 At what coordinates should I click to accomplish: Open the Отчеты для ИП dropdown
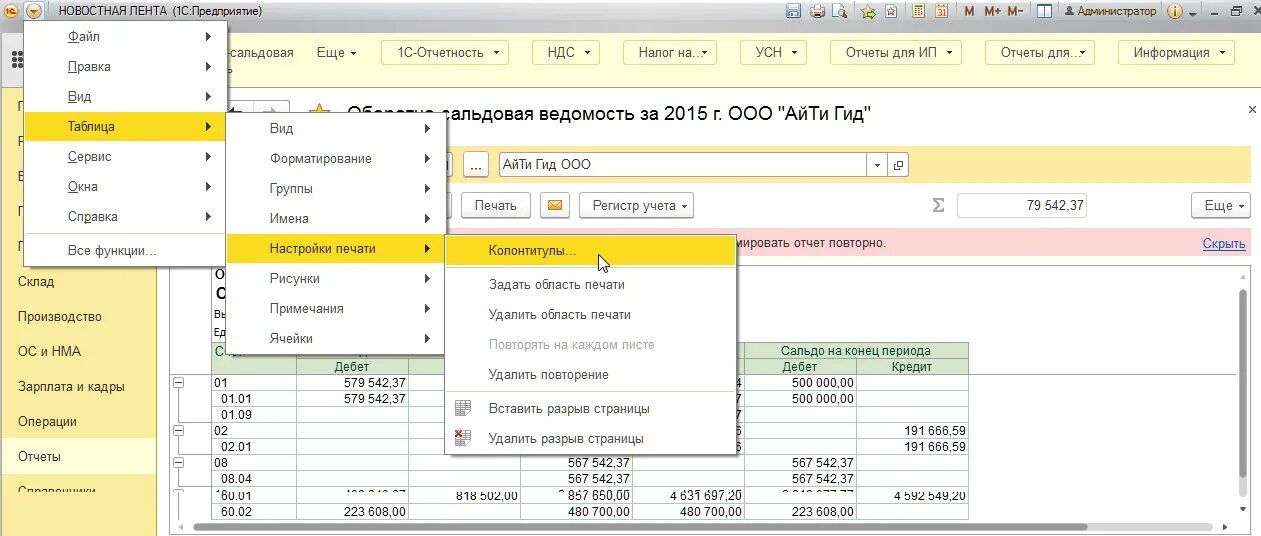point(896,53)
